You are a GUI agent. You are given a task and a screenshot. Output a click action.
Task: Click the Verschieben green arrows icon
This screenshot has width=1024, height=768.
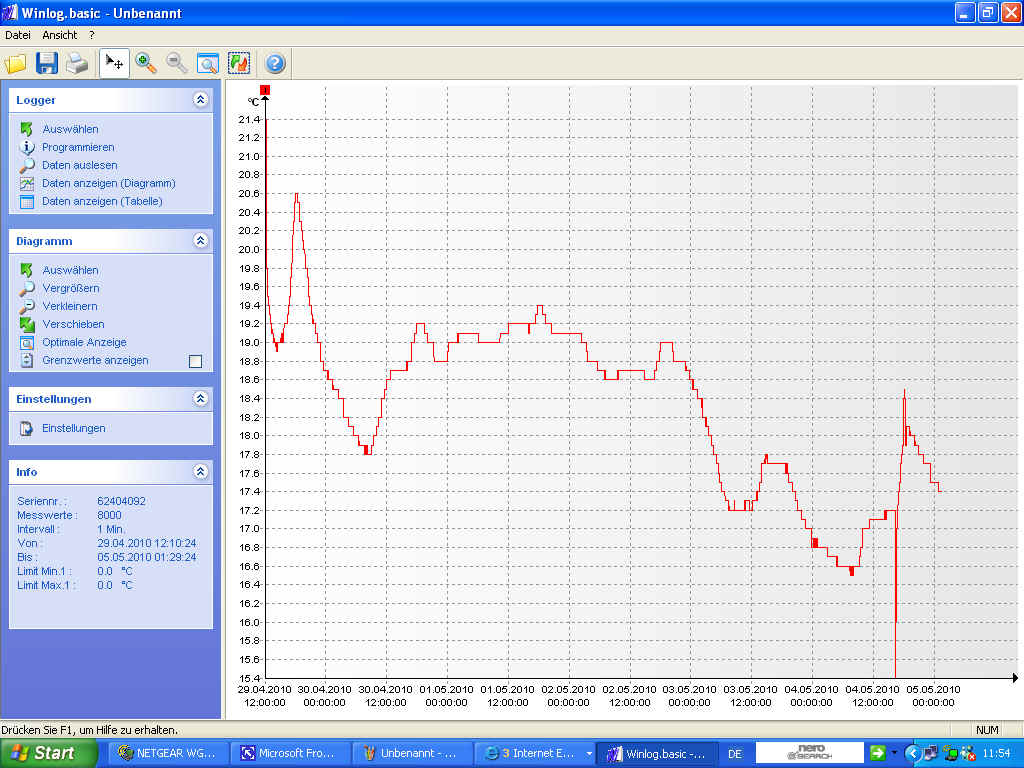27,324
